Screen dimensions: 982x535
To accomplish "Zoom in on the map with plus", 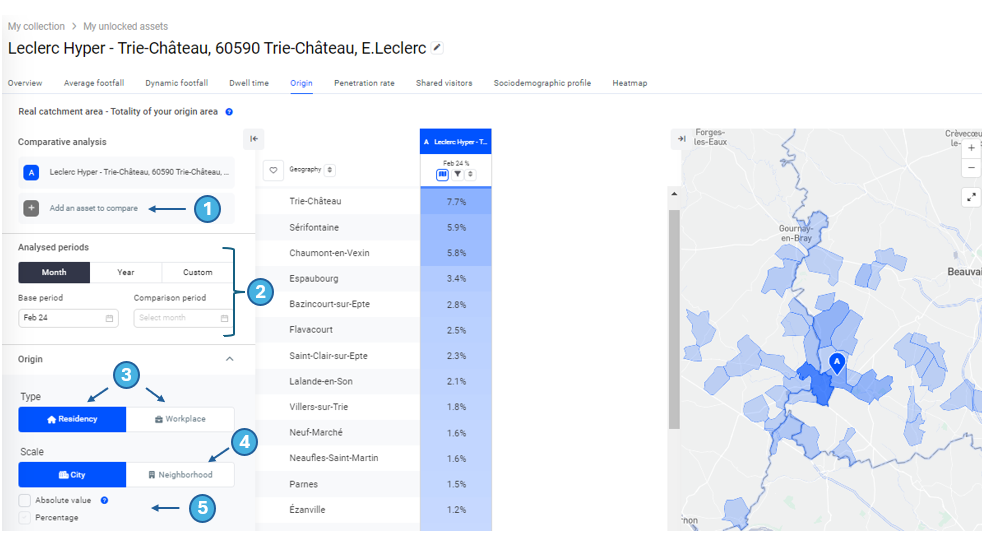I will [971, 148].
